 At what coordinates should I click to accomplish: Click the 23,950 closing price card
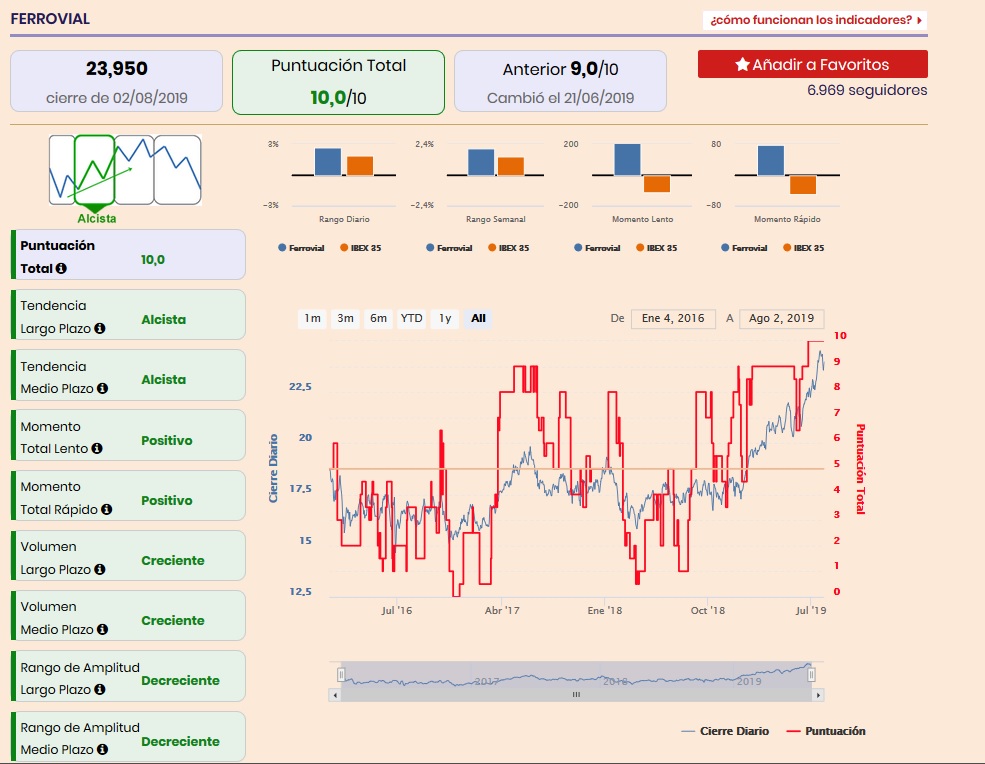116,81
